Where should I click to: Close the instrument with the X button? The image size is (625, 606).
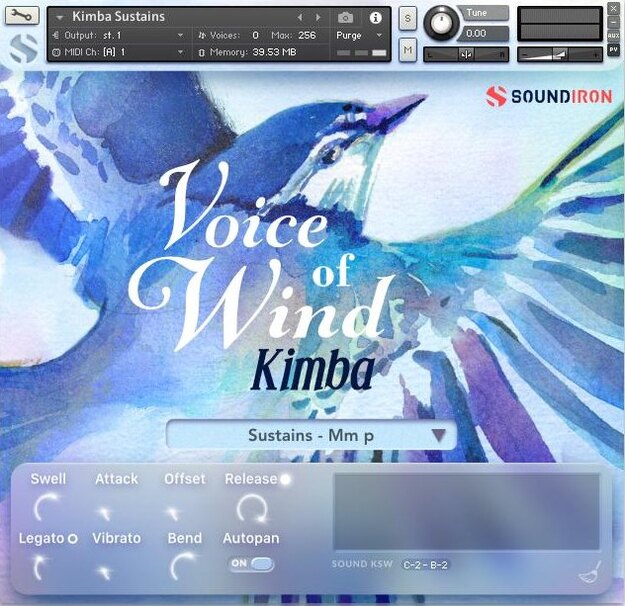[613, 9]
